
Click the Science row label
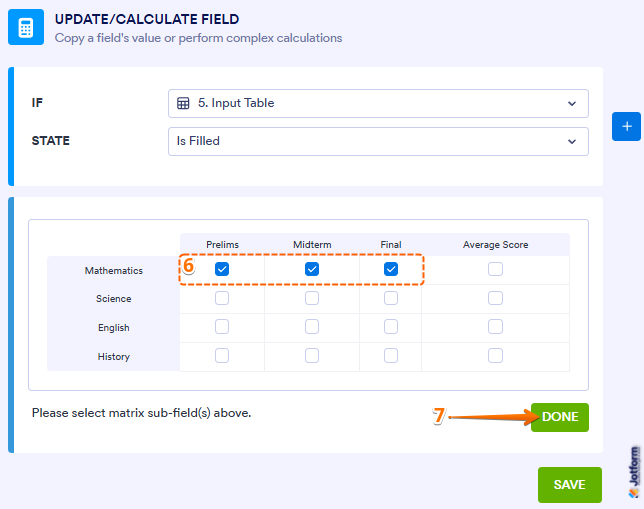114,299
